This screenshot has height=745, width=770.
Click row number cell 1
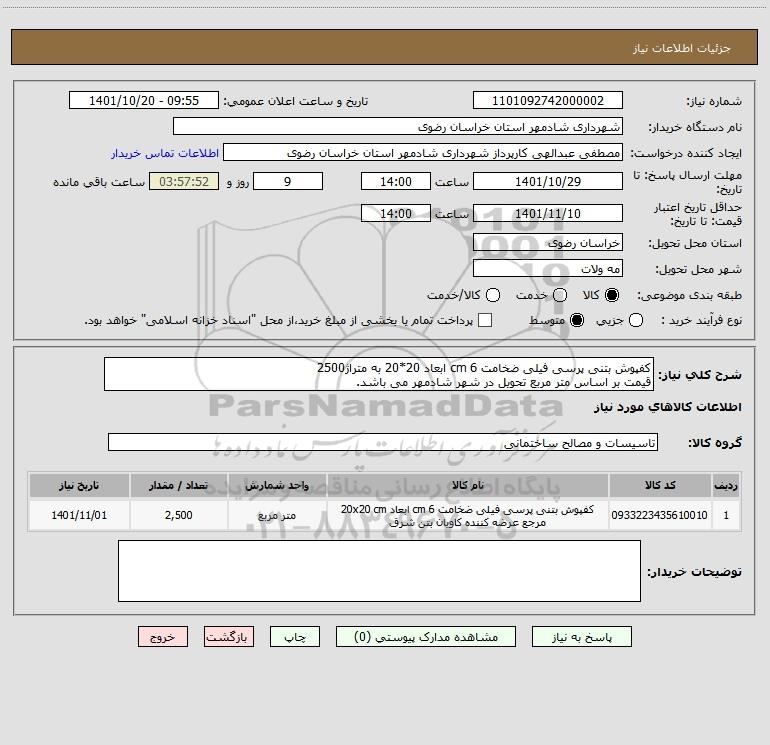(726, 515)
